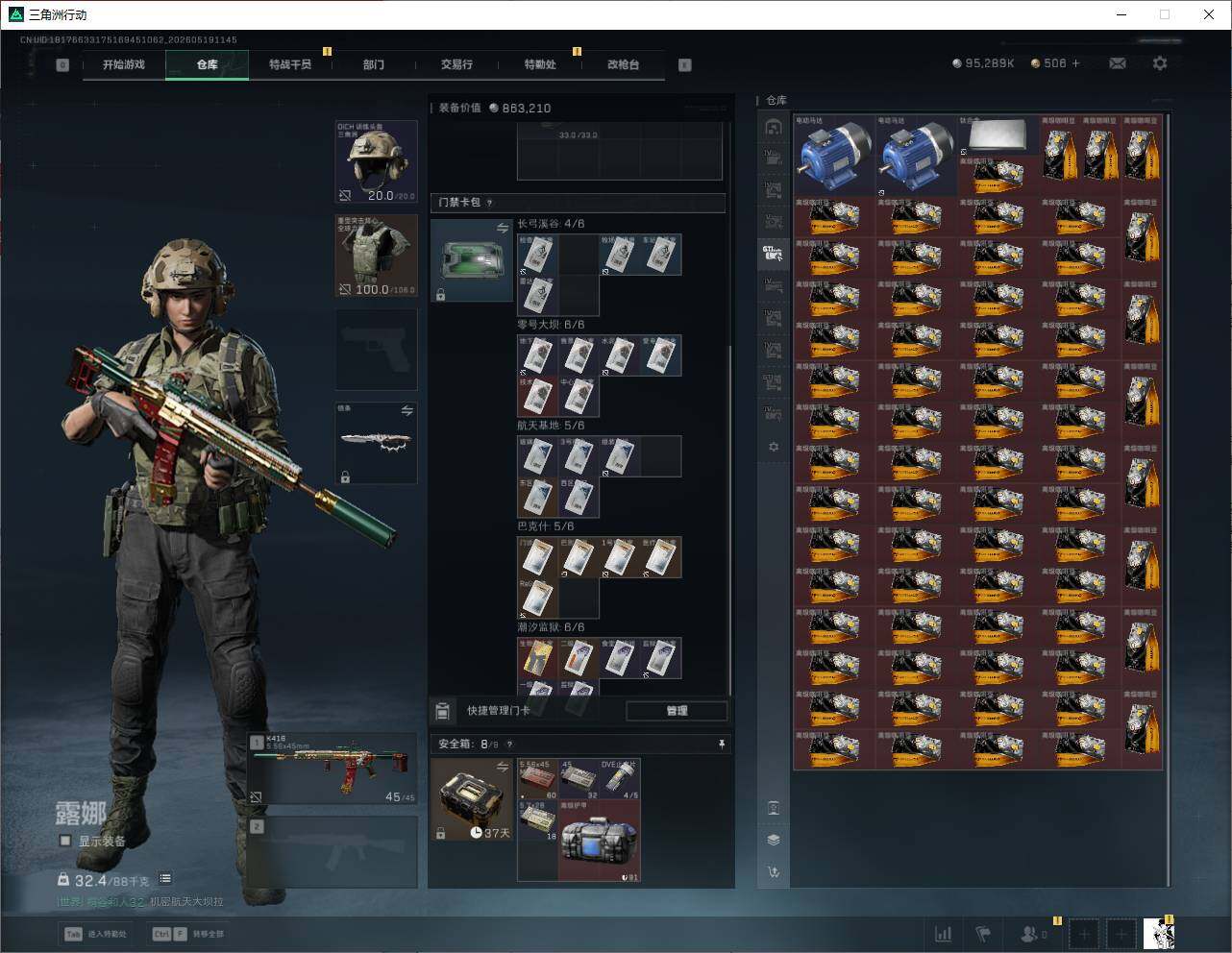This screenshot has width=1232, height=953.
Task: Open the weight details list icon
Action: (165, 878)
